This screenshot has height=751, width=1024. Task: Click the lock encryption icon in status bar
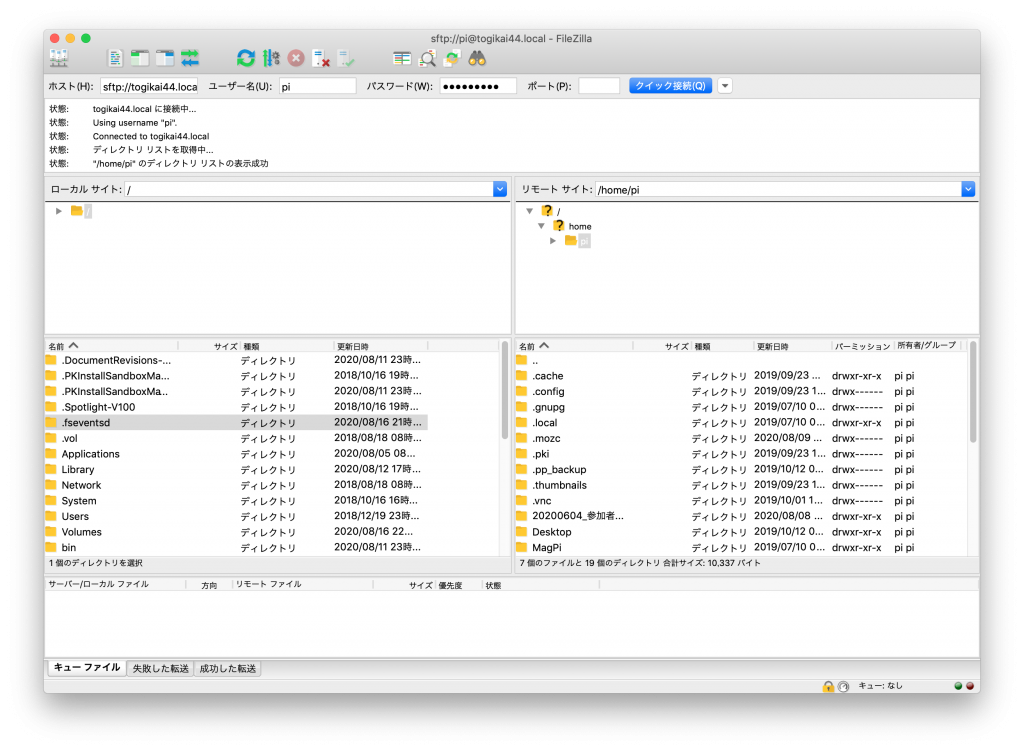828,686
